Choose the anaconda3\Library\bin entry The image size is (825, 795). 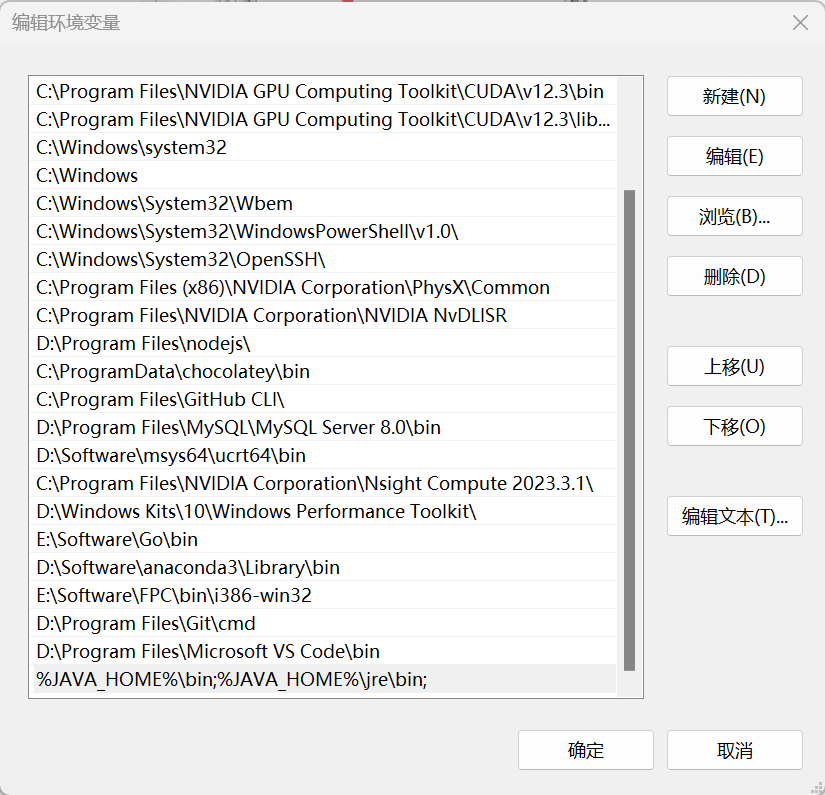(188, 567)
